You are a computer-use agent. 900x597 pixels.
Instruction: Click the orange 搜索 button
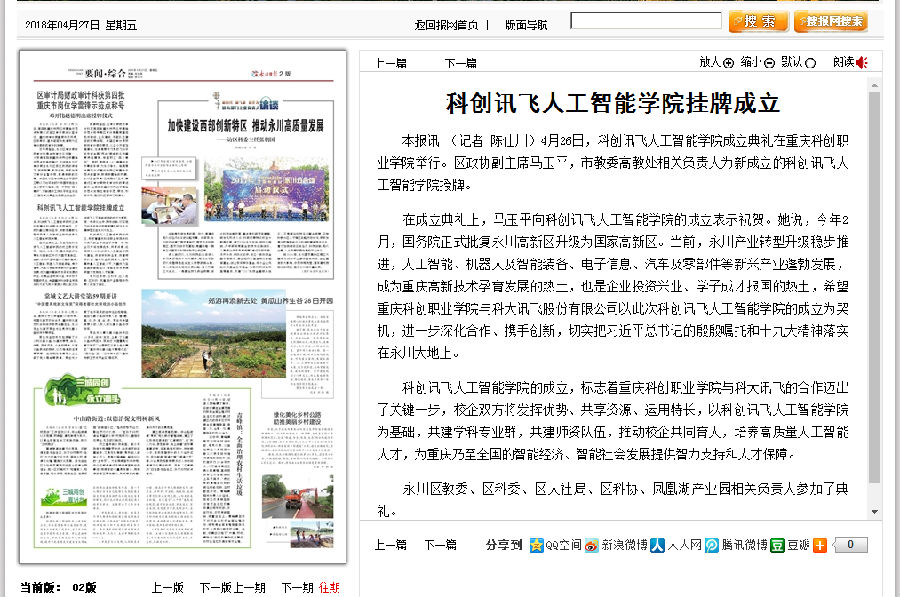(758, 21)
